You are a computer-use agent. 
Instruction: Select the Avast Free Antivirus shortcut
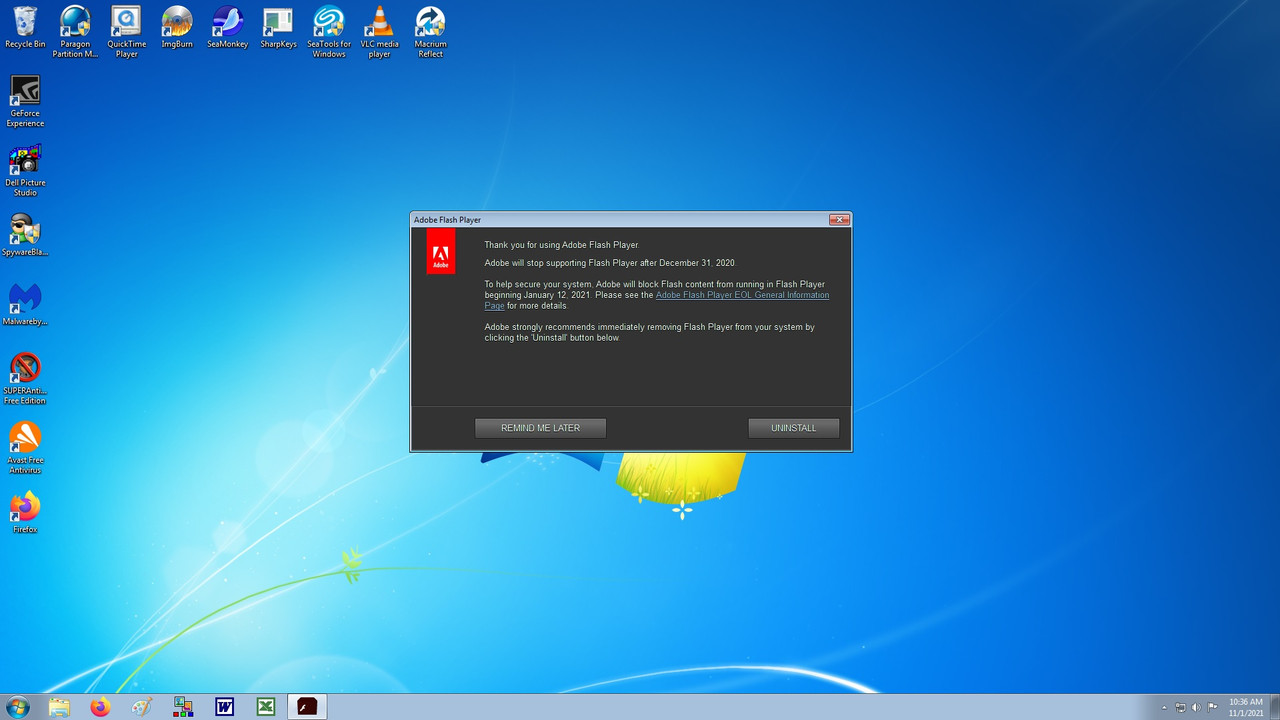25,447
